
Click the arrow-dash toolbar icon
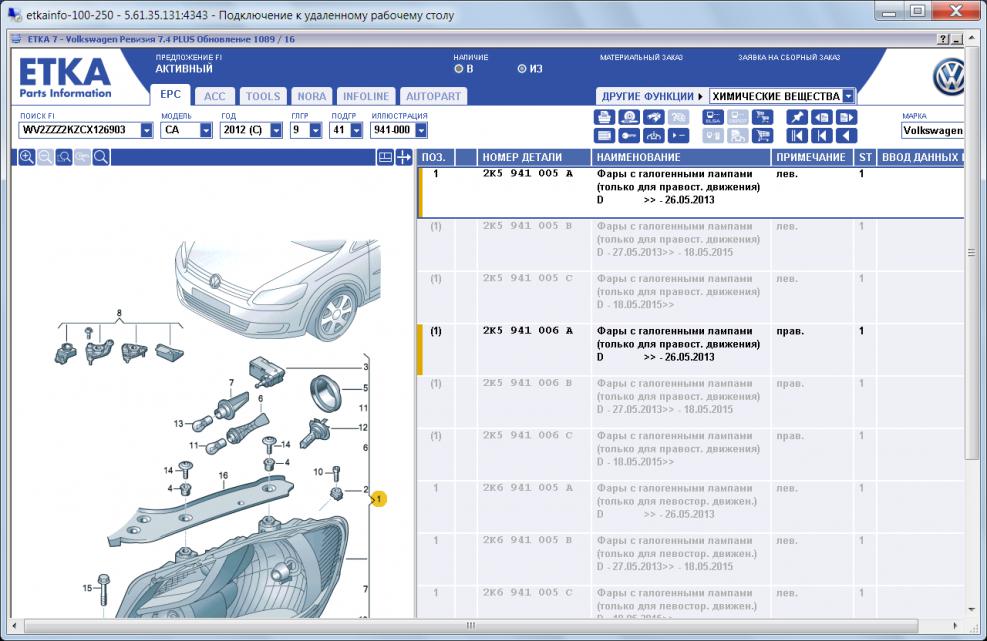click(679, 135)
